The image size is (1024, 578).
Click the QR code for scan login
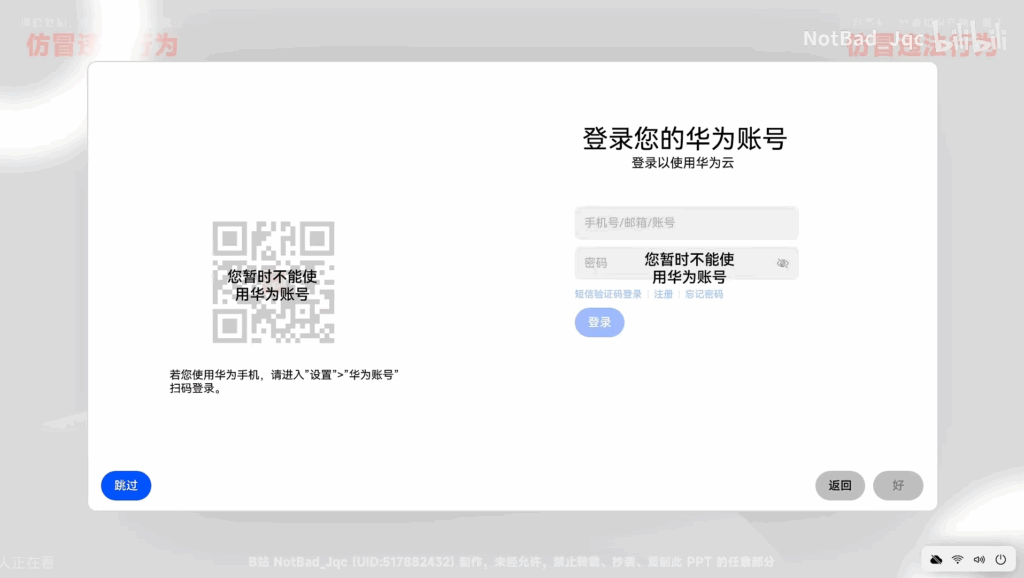coord(273,282)
